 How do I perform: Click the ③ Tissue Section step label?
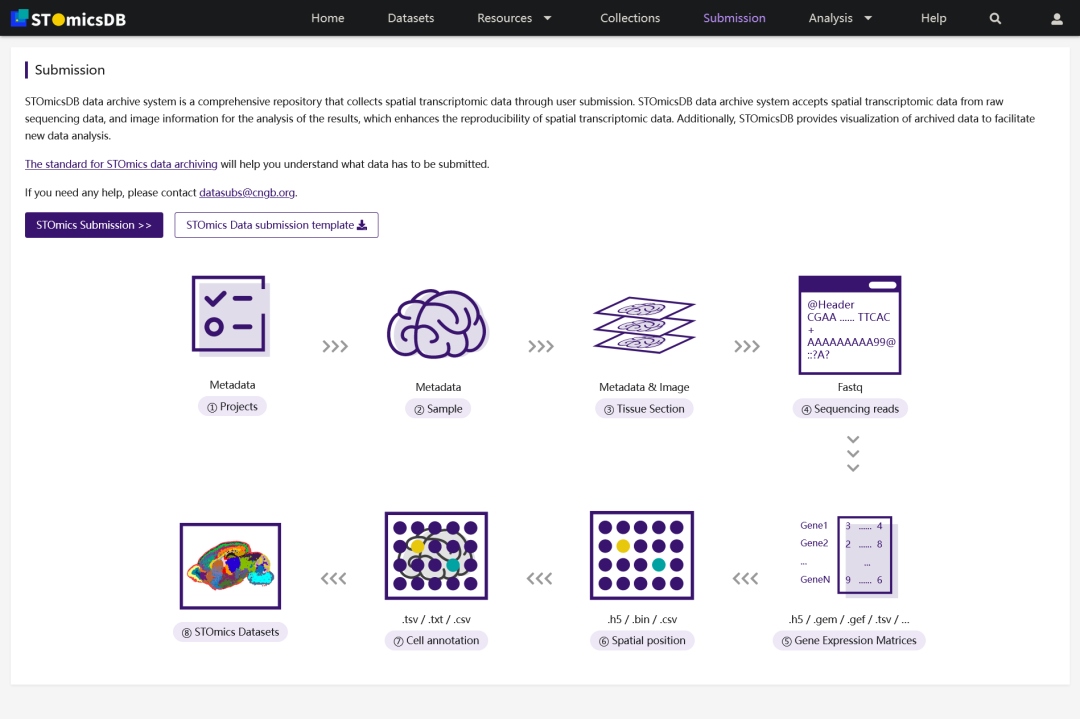(x=644, y=409)
